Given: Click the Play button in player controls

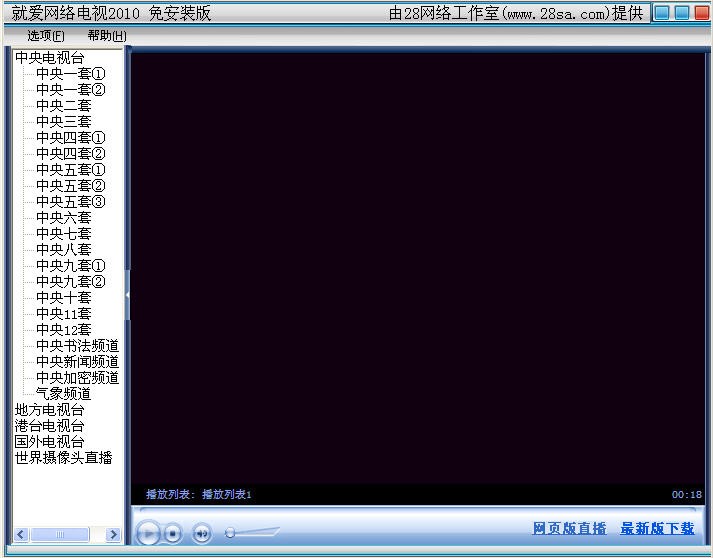Looking at the screenshot, I should pyautogui.click(x=148, y=533).
